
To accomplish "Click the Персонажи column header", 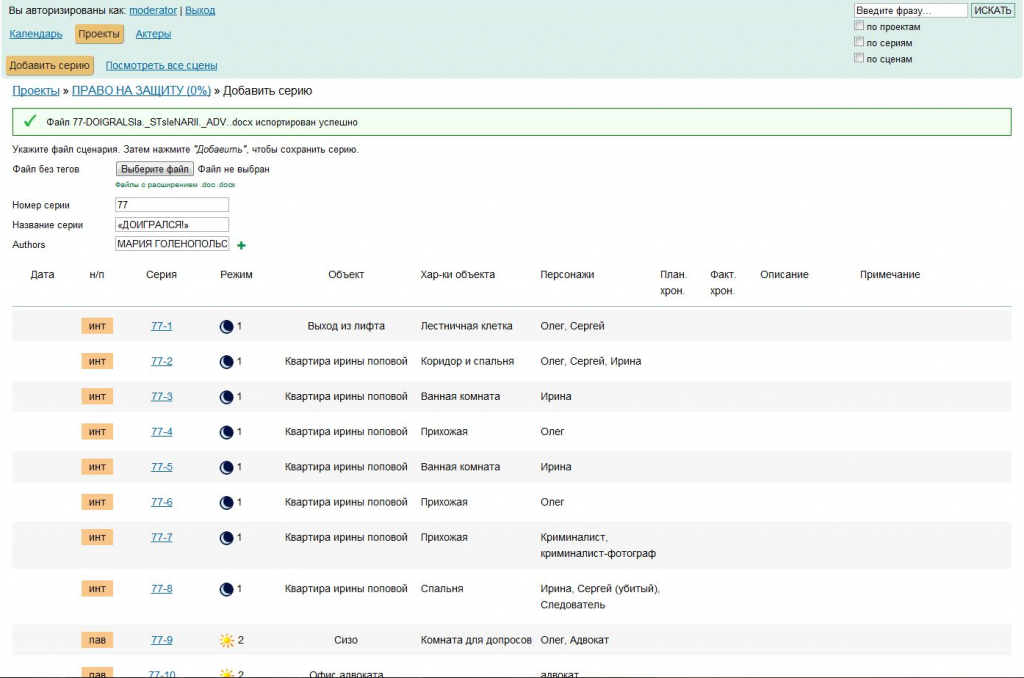I will pyautogui.click(x=567, y=275).
